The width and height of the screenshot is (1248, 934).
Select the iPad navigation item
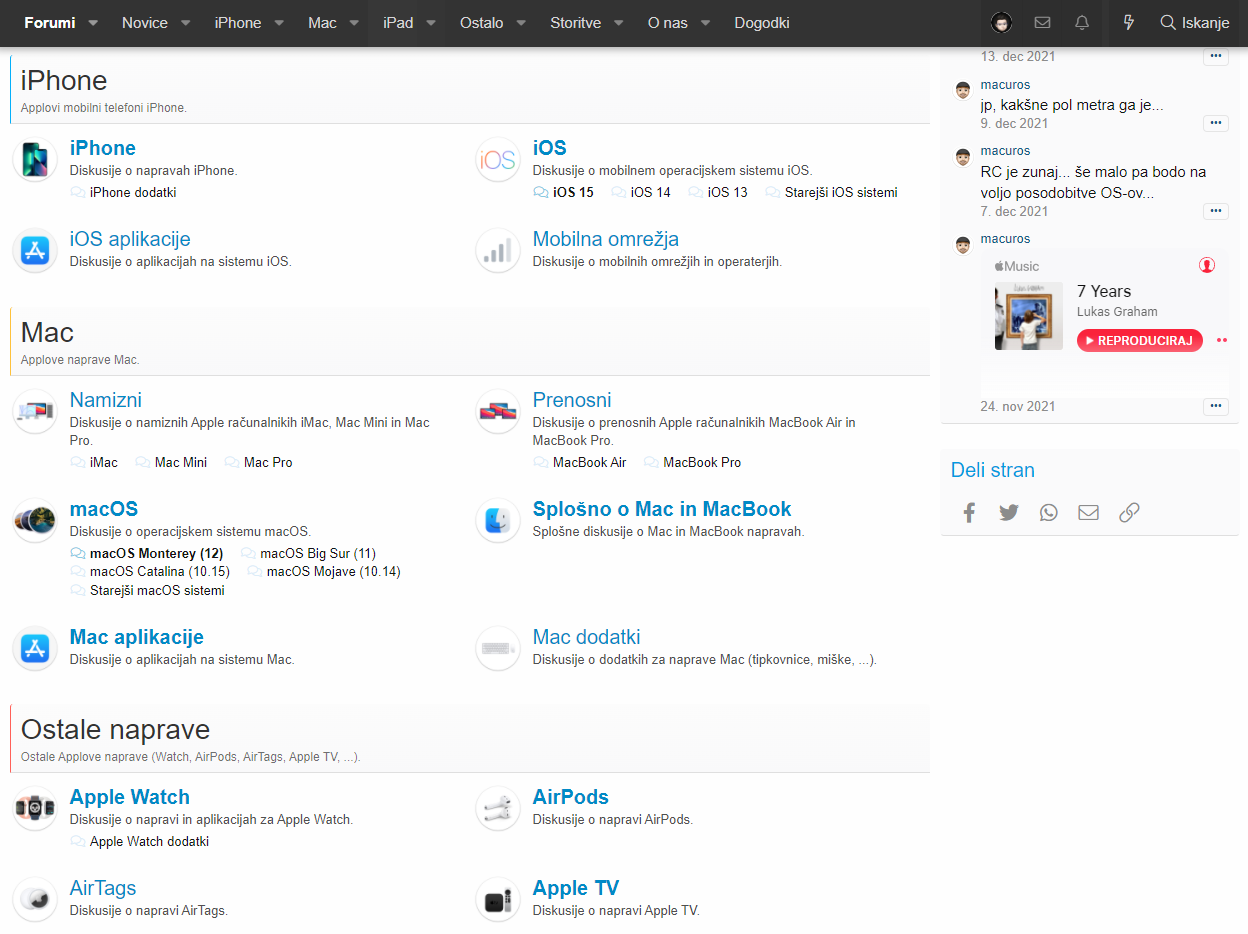398,23
